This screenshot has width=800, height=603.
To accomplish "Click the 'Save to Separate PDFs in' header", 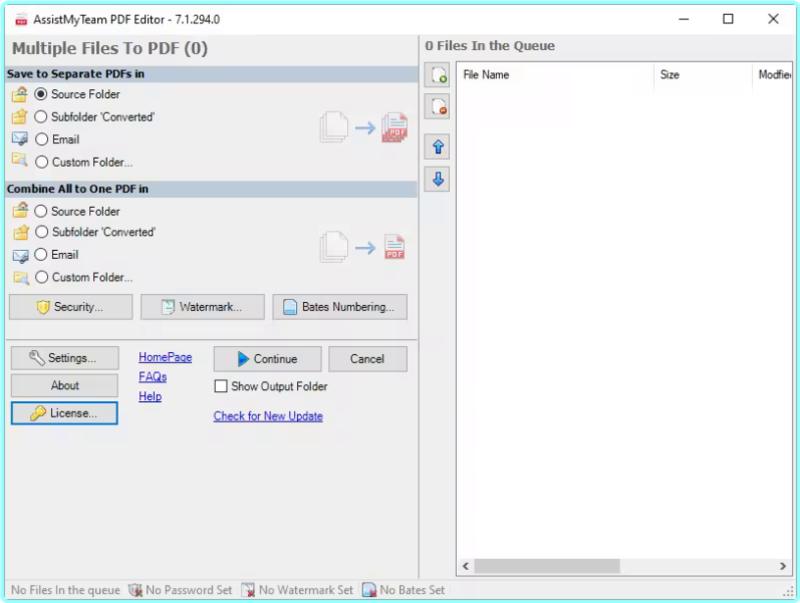I will point(76,74).
